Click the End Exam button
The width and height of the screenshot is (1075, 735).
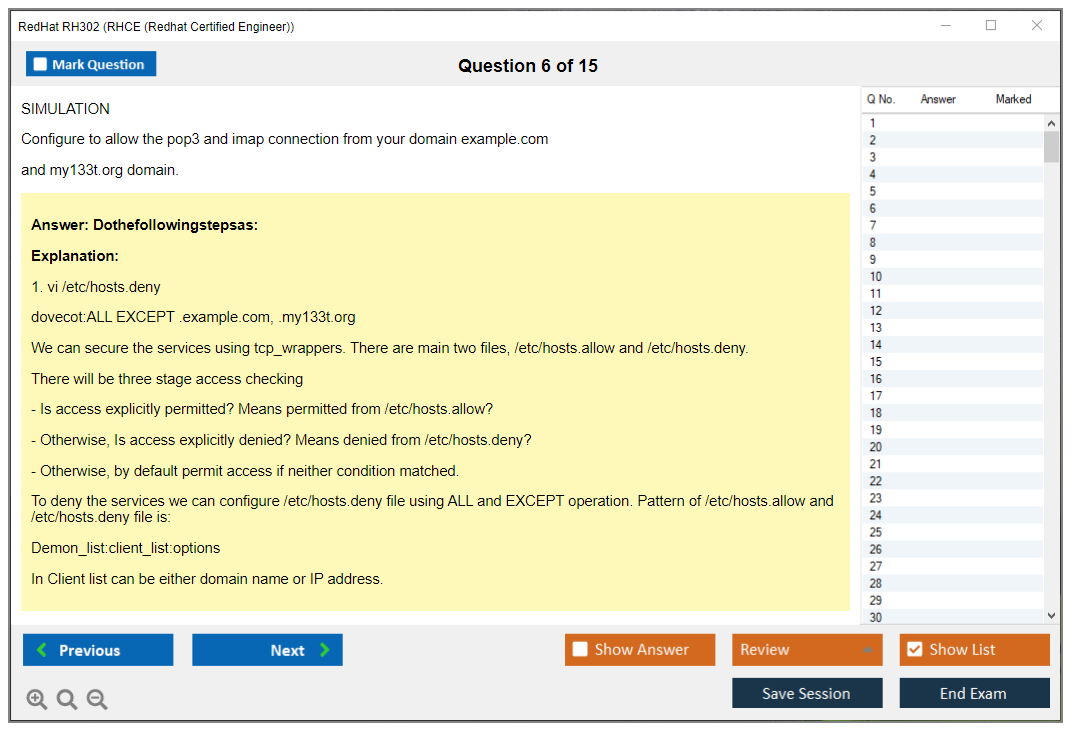coord(974,694)
